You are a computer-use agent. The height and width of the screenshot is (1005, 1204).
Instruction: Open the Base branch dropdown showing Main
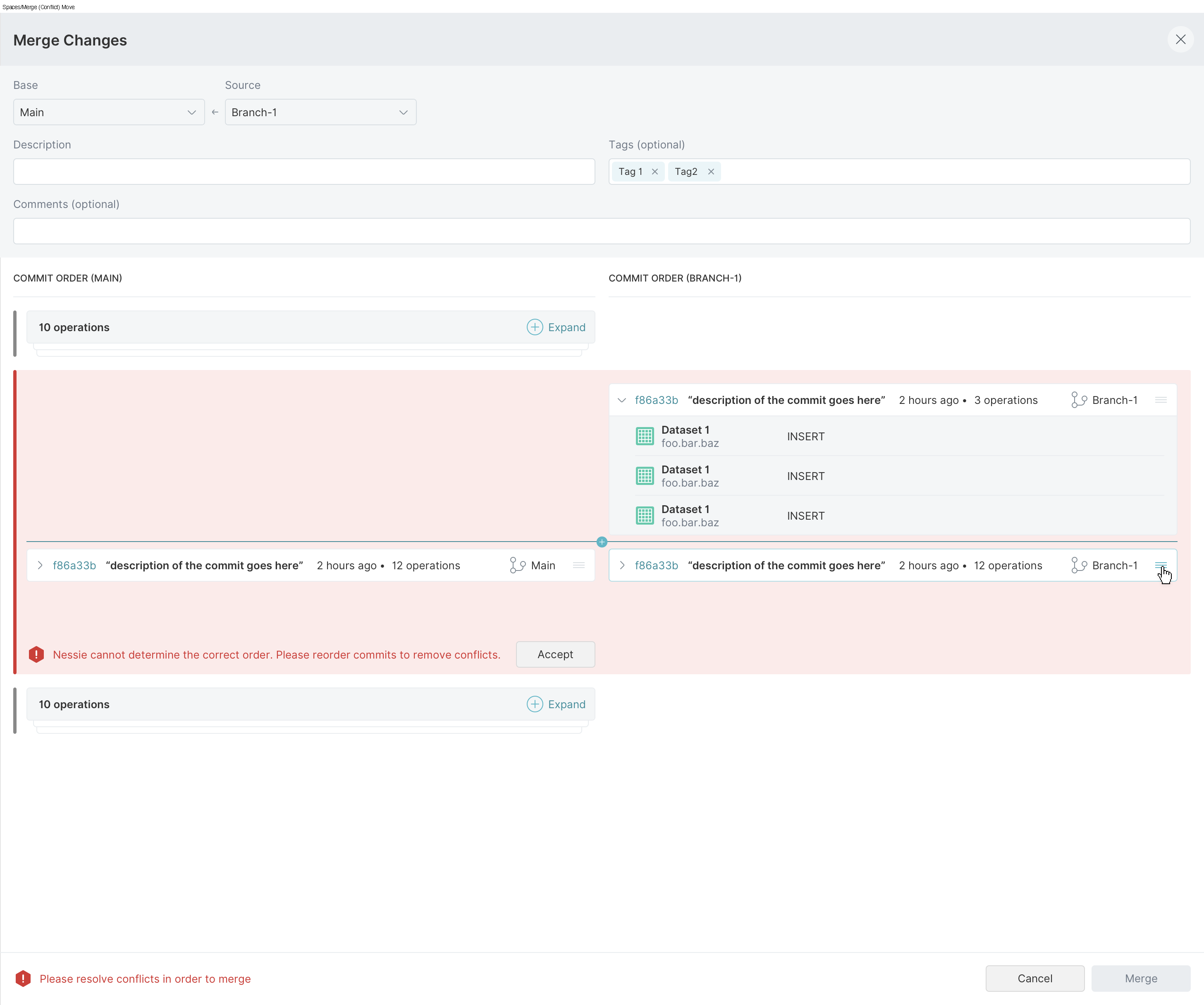point(109,112)
